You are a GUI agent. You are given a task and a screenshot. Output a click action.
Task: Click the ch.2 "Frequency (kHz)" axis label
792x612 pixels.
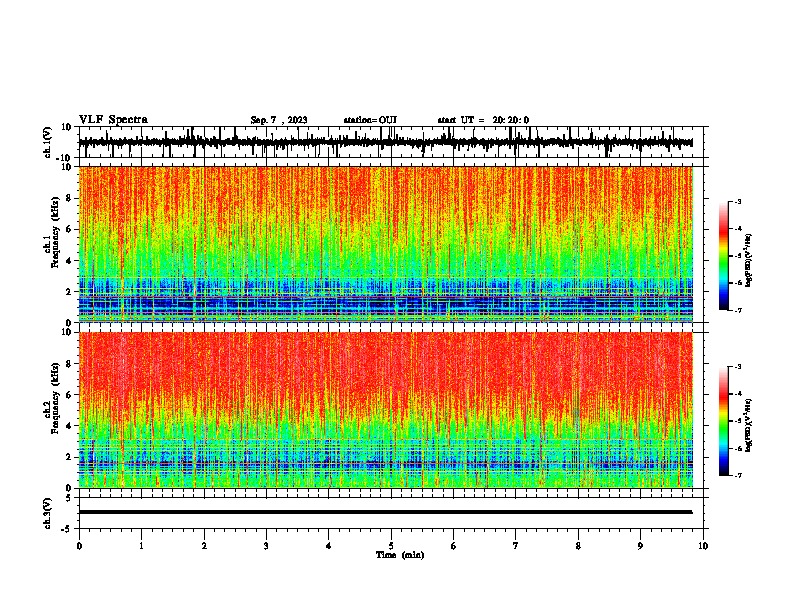[56, 398]
